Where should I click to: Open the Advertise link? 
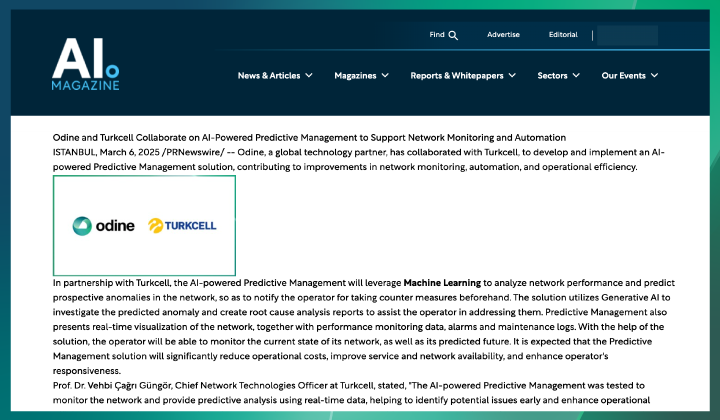[x=503, y=35]
